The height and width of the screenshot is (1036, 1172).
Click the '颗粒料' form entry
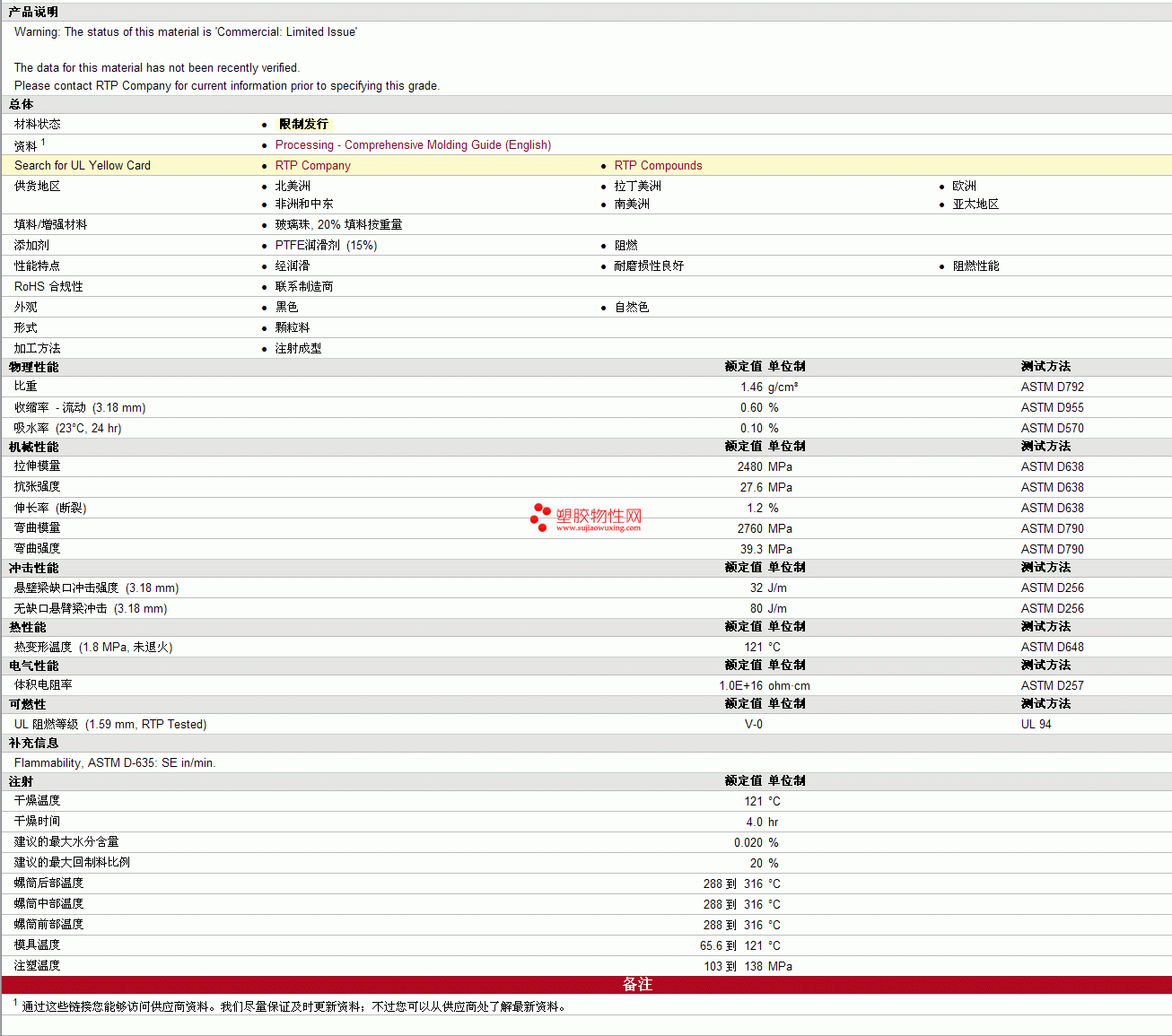coord(293,327)
